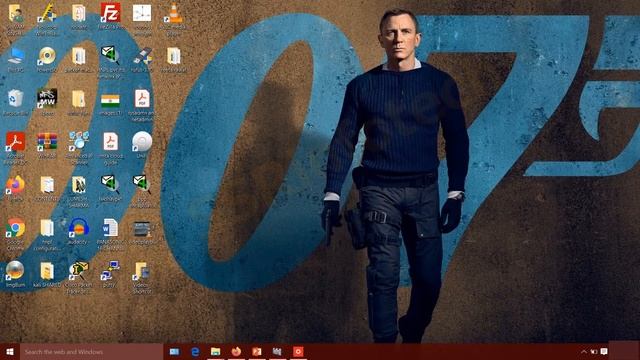This screenshot has width=640, height=360.
Task: Open the Recycle Bin
Action: tap(16, 103)
